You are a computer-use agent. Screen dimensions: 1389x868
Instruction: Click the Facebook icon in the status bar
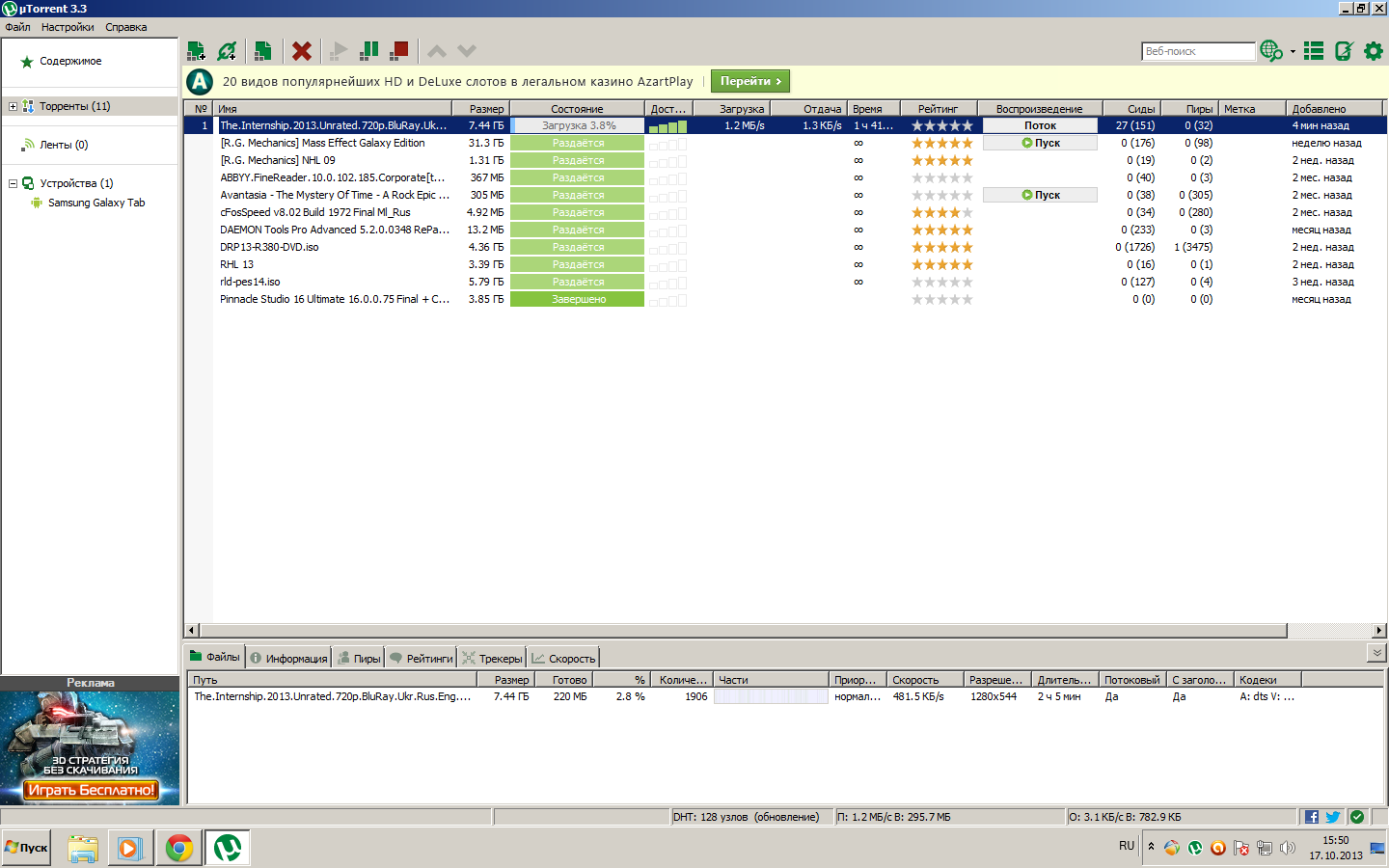(1312, 817)
